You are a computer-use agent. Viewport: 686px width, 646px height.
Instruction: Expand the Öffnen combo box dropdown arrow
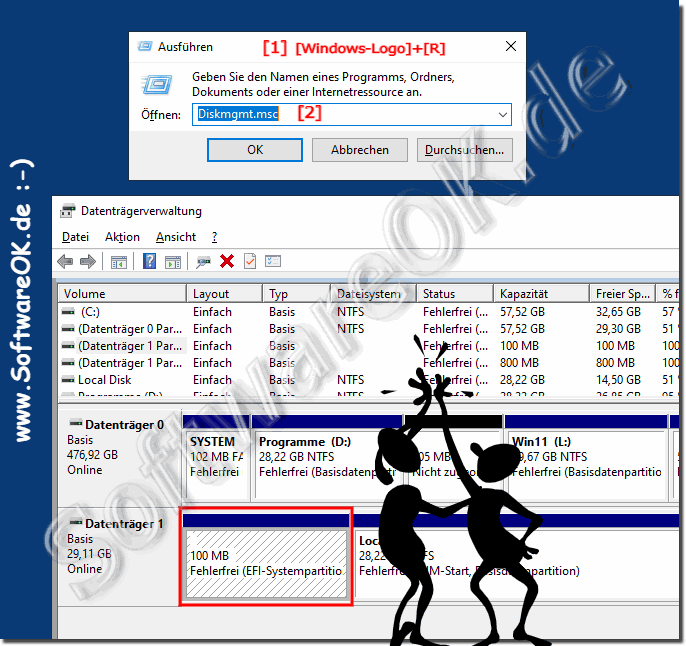pos(503,115)
